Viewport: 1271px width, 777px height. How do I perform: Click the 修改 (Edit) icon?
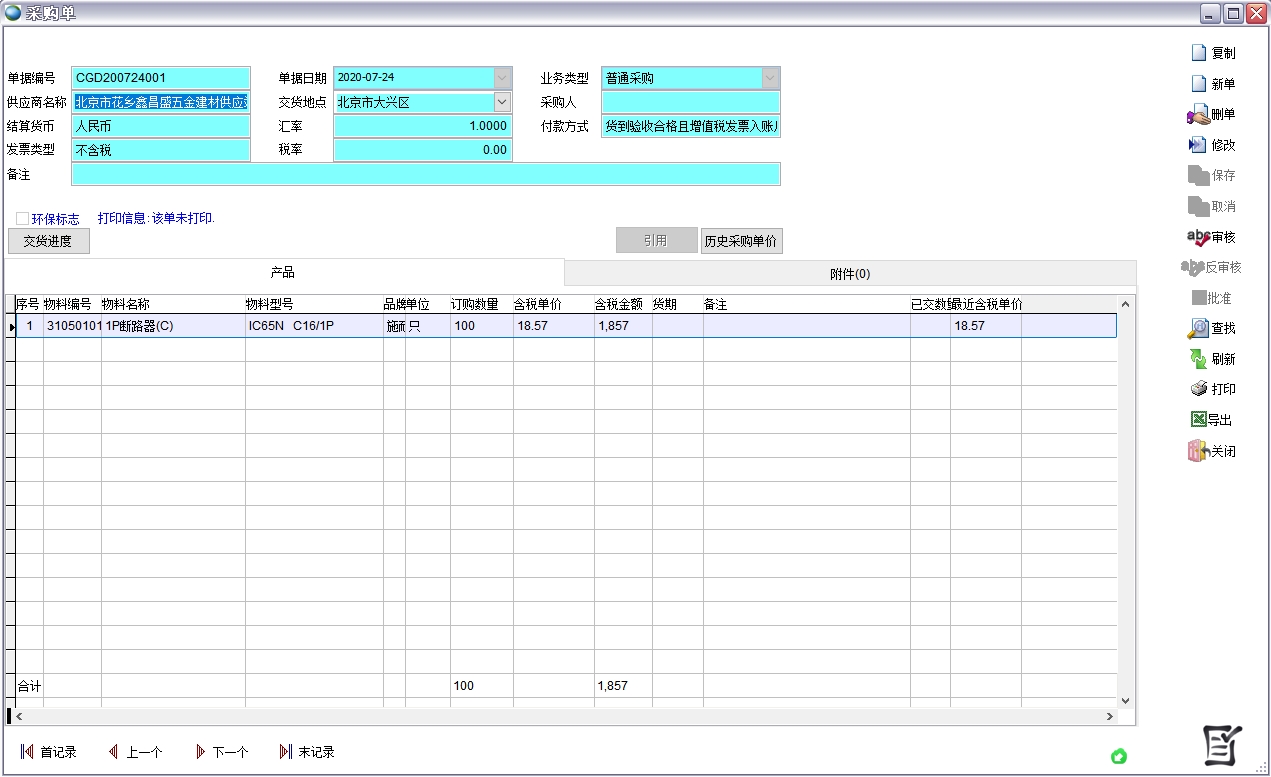(x=1198, y=145)
